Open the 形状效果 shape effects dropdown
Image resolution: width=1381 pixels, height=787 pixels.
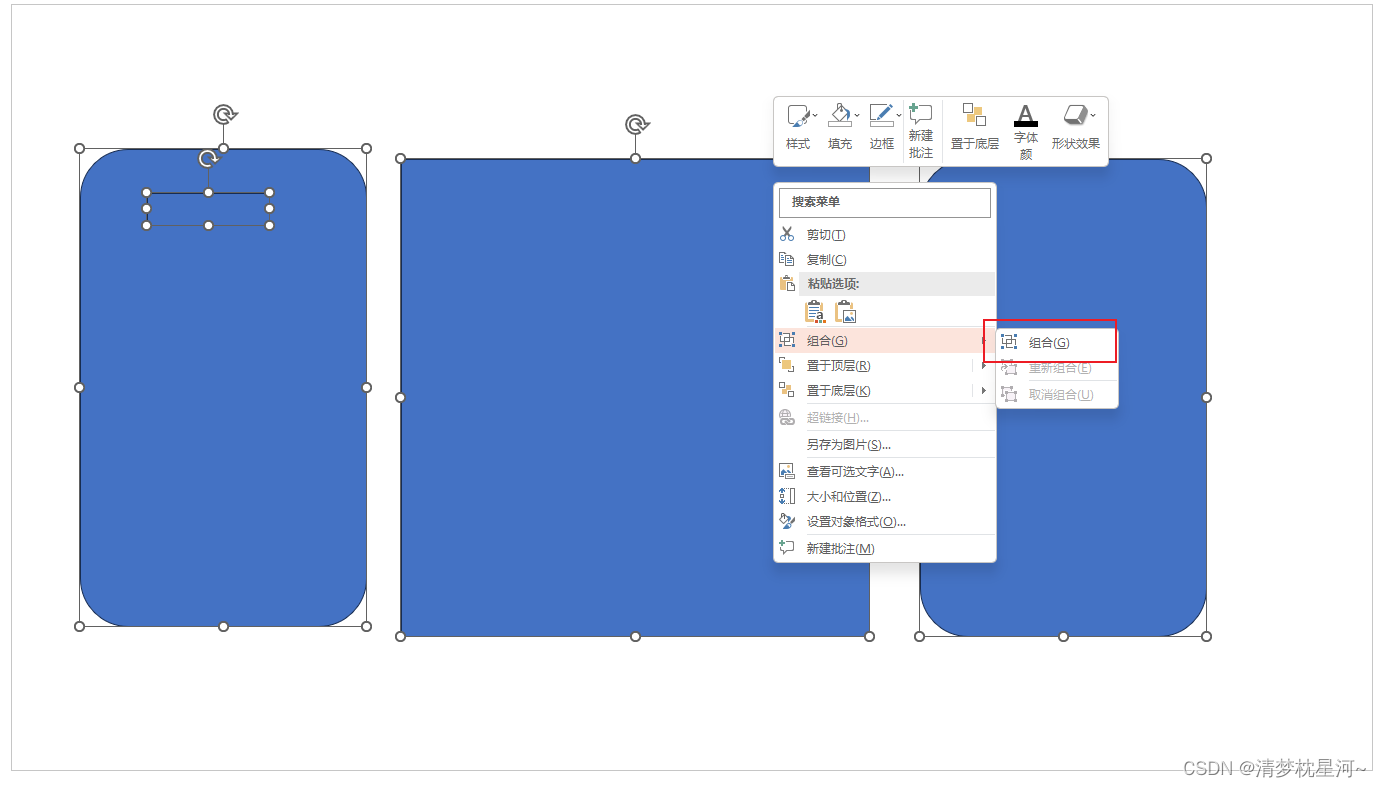[x=1075, y=127]
